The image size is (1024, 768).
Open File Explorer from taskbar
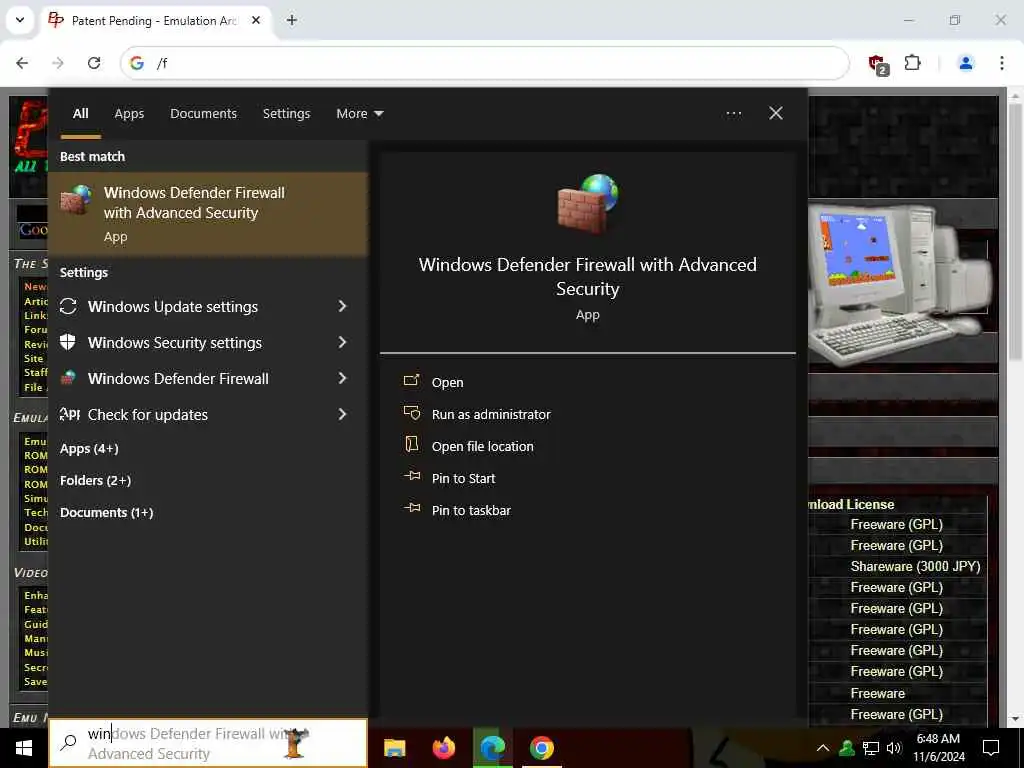(394, 748)
